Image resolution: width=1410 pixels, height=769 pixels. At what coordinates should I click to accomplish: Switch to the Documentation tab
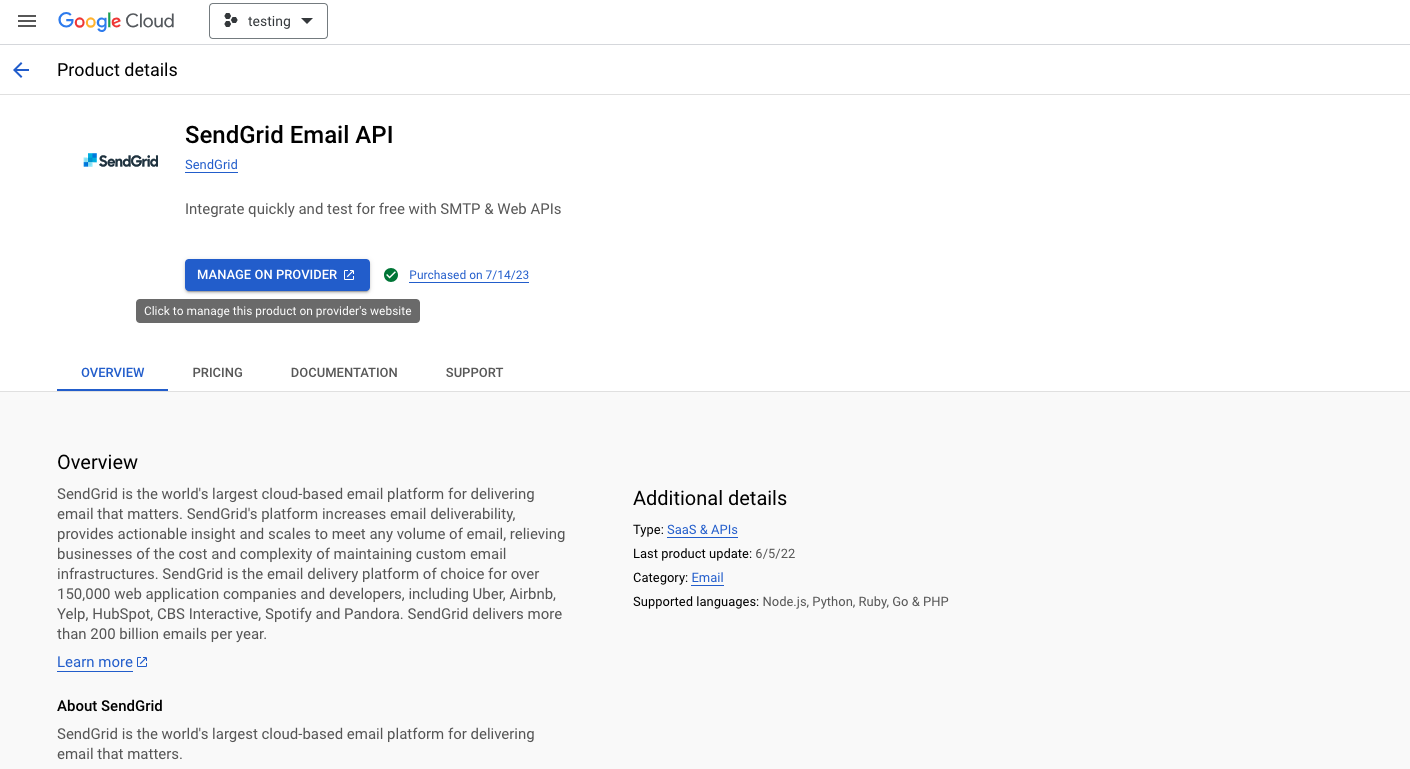point(344,372)
